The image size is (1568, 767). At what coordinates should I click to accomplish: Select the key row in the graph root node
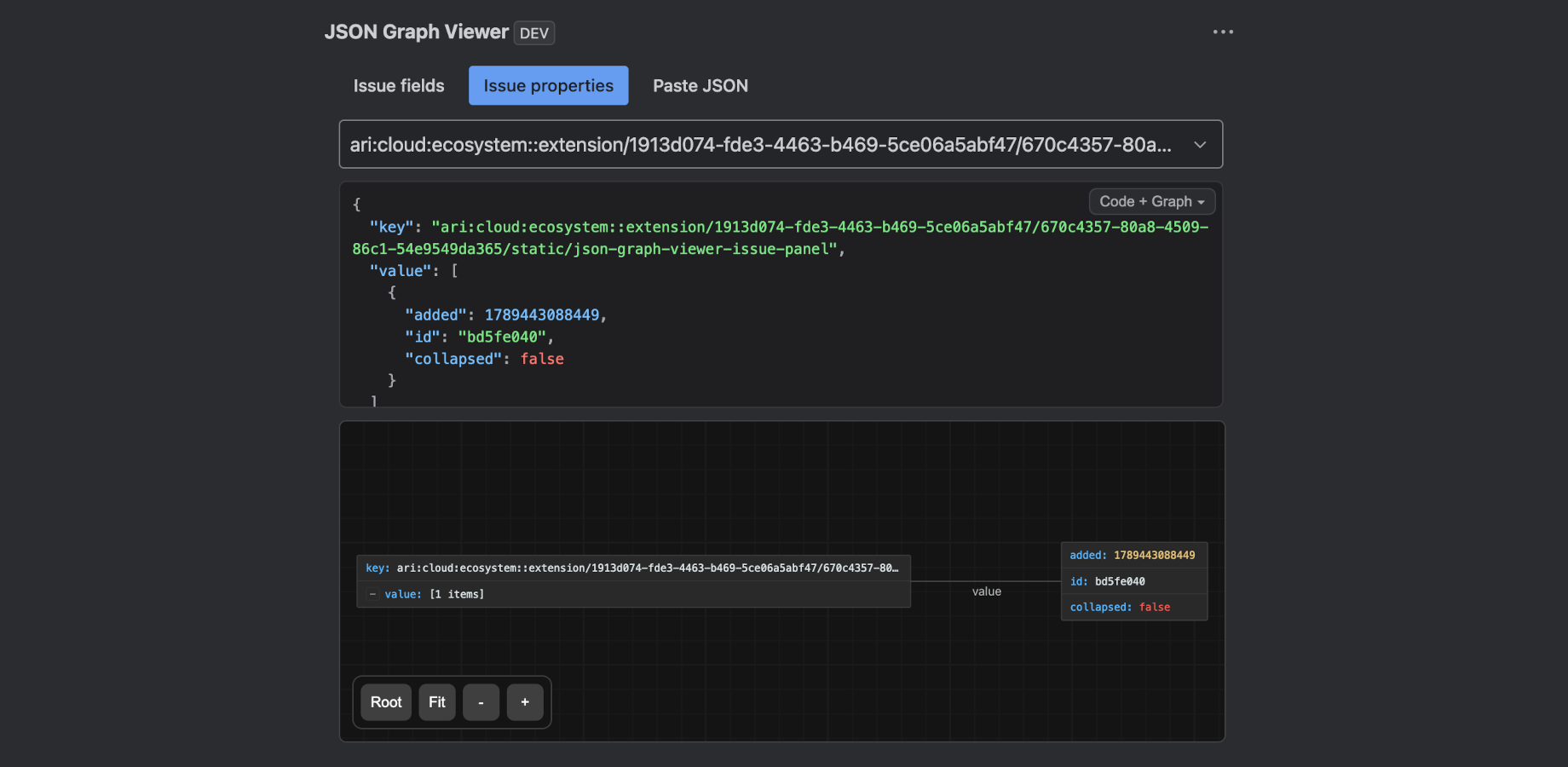click(x=633, y=568)
